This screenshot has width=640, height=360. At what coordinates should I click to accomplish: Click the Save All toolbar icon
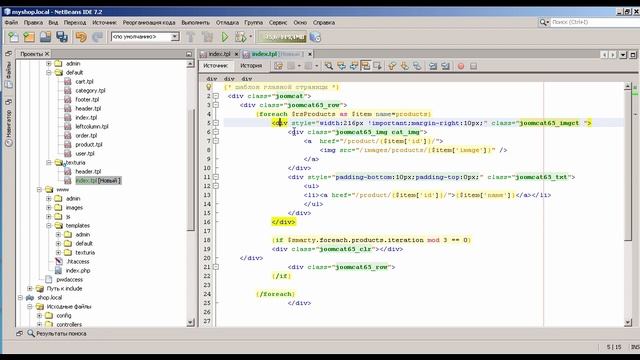(x=62, y=37)
